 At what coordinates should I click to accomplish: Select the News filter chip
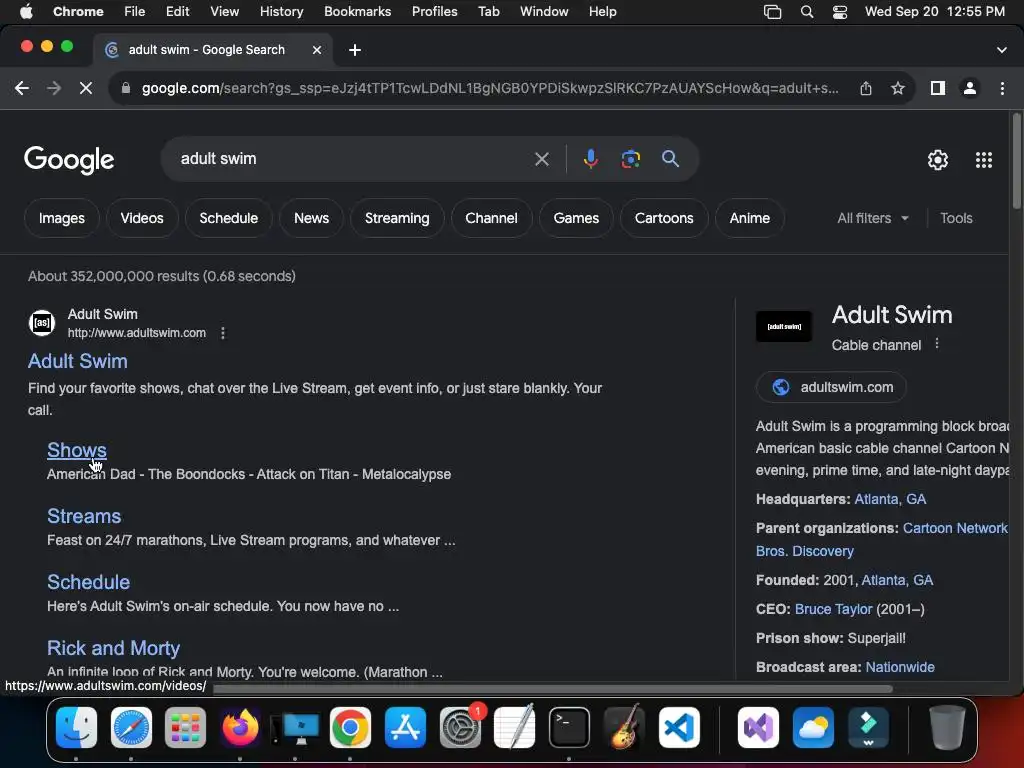tap(312, 218)
